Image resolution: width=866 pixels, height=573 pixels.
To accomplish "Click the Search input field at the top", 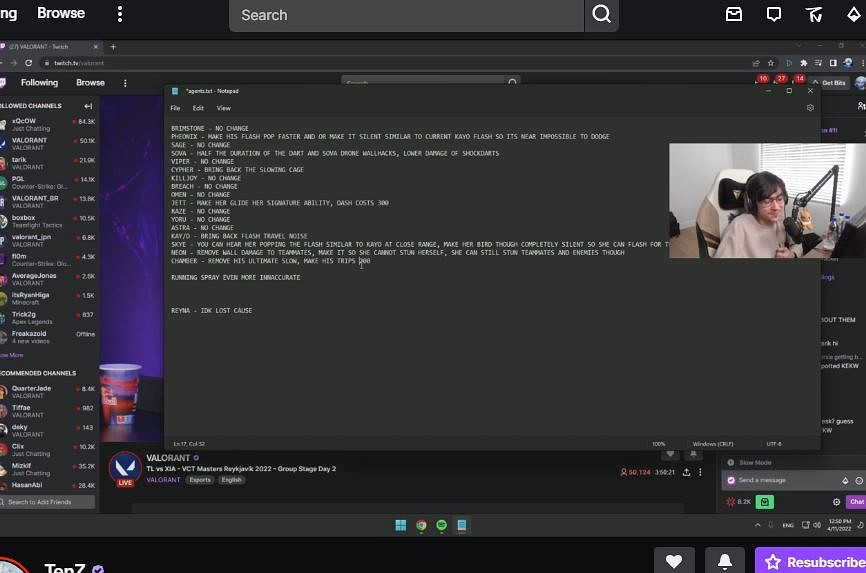I will point(406,15).
